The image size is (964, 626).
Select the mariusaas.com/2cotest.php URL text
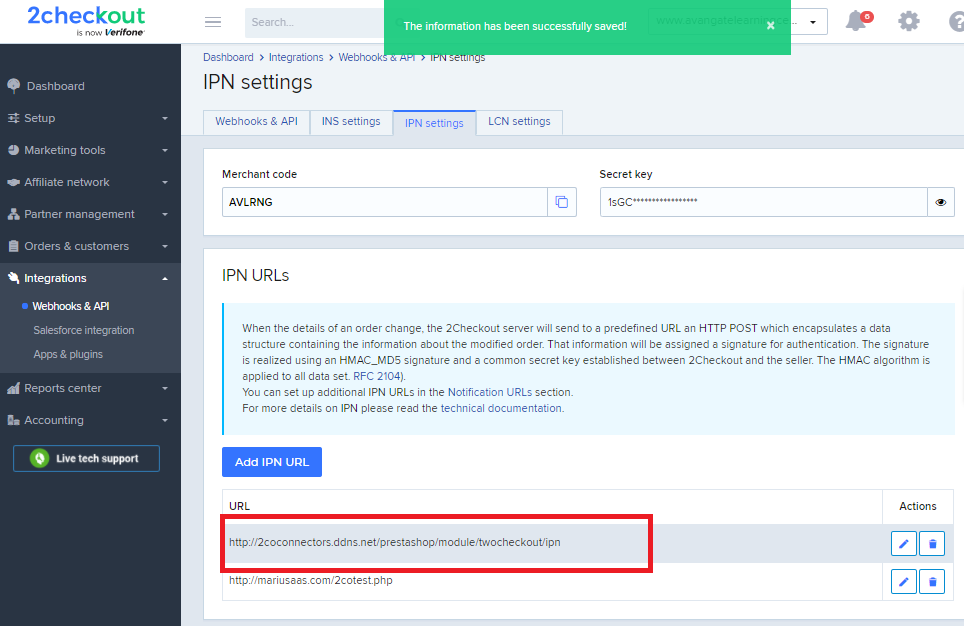coord(310,580)
